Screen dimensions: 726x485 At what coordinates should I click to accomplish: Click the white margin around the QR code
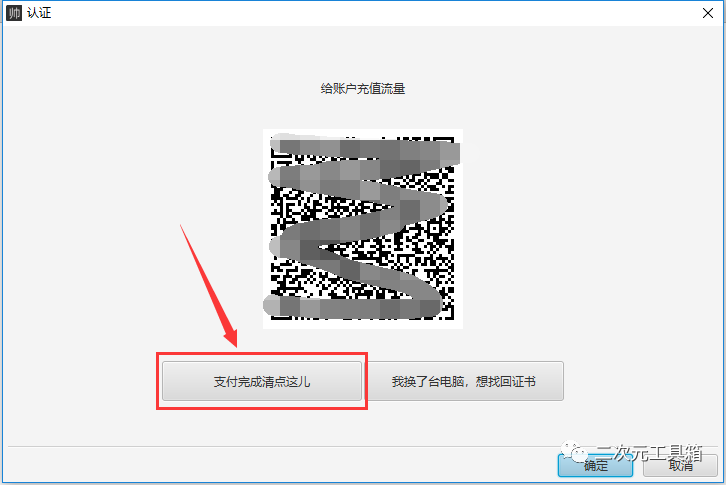click(x=363, y=325)
